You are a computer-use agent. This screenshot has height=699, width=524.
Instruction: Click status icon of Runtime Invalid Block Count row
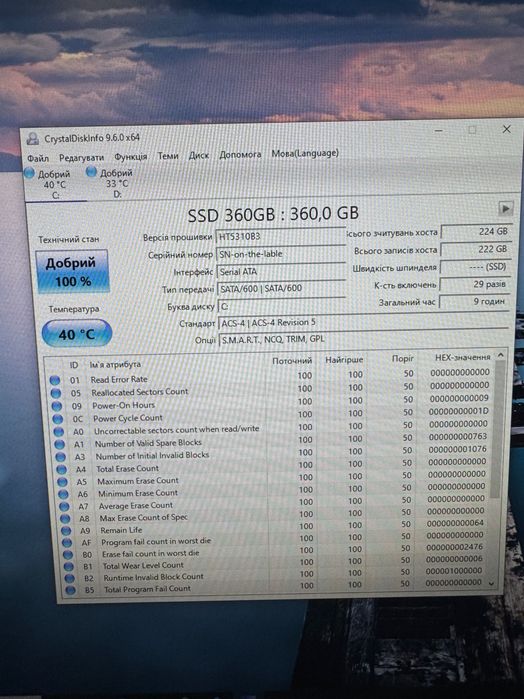coord(70,579)
